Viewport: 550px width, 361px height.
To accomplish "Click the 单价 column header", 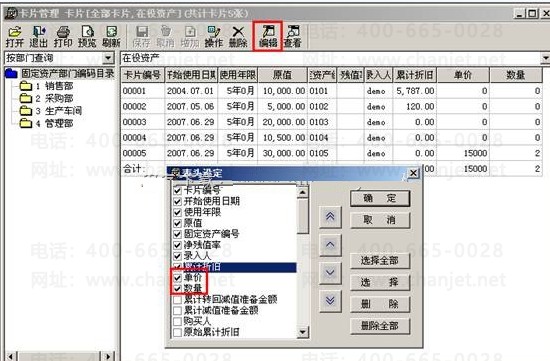I will [x=463, y=75].
